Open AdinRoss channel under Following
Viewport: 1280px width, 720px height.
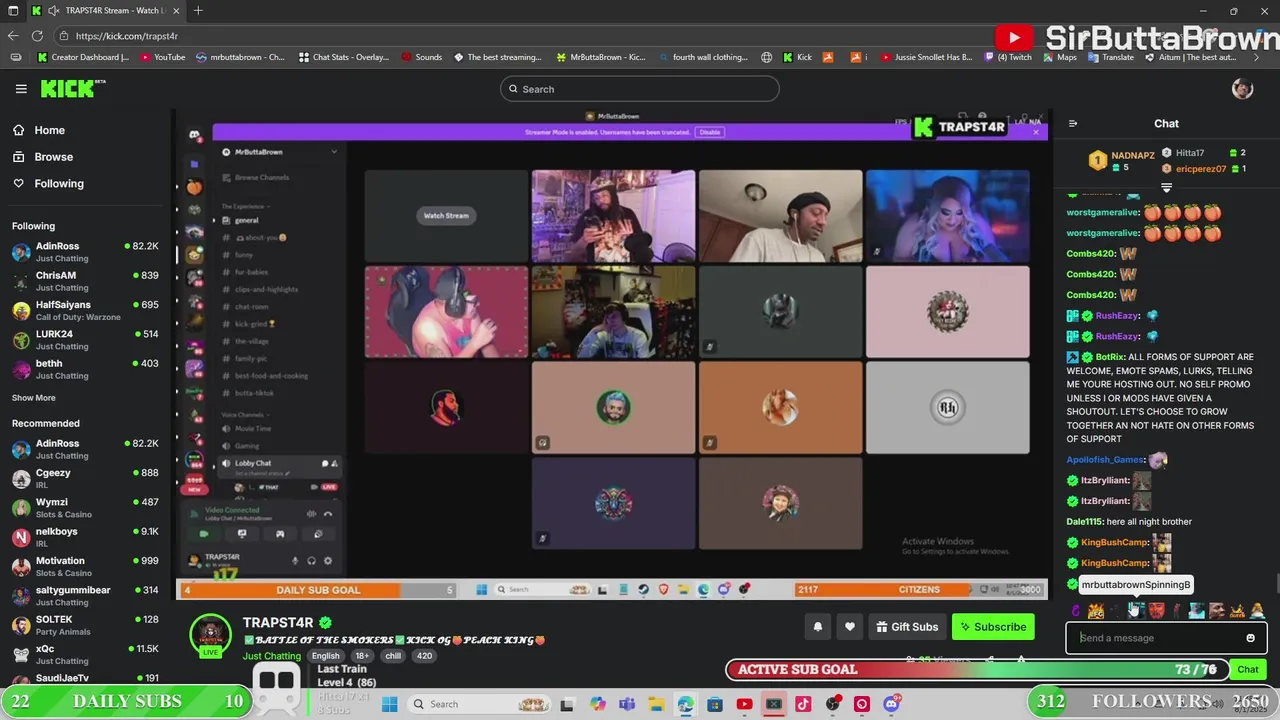click(85, 252)
